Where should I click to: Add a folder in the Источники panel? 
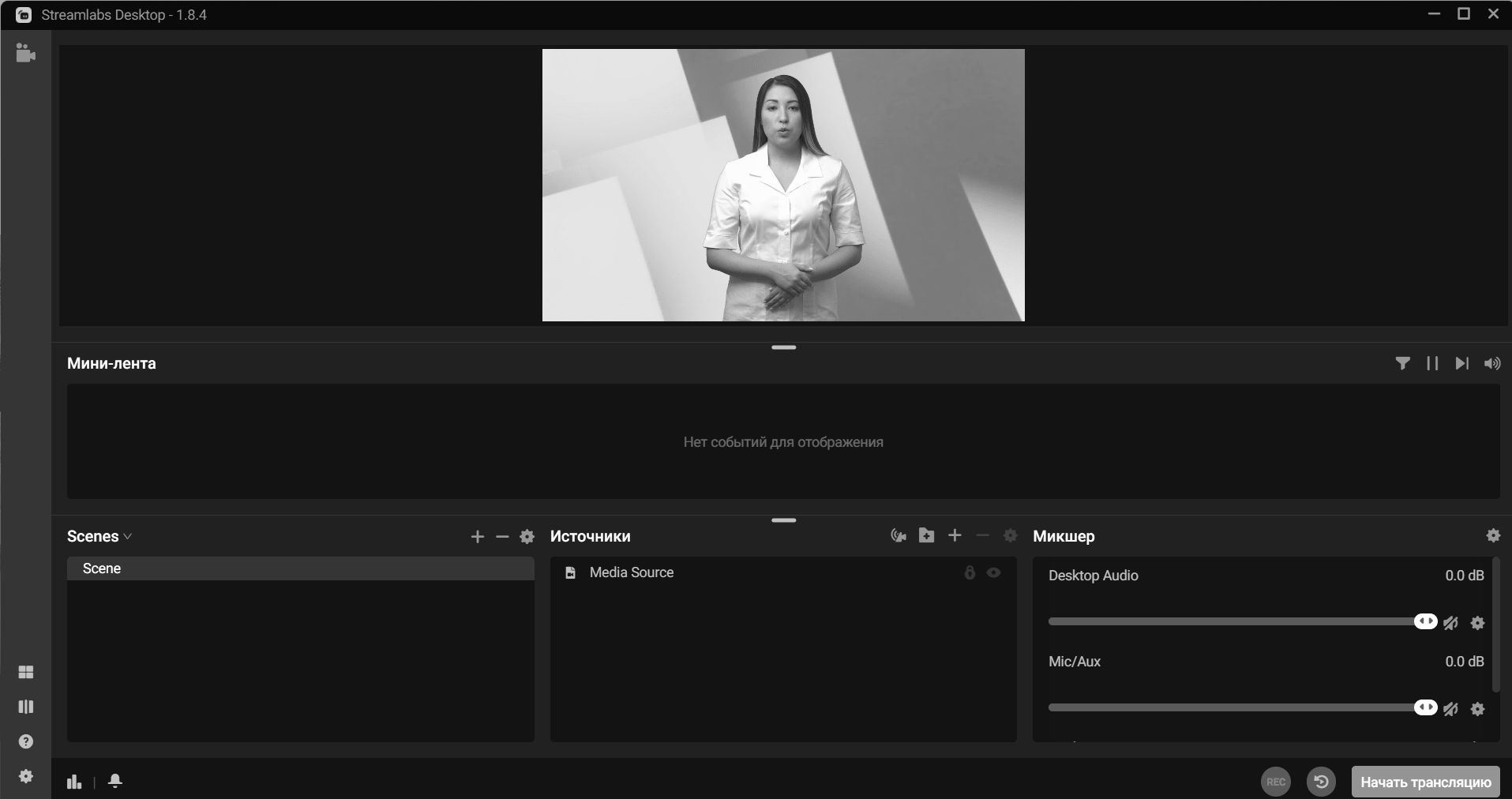(x=925, y=535)
